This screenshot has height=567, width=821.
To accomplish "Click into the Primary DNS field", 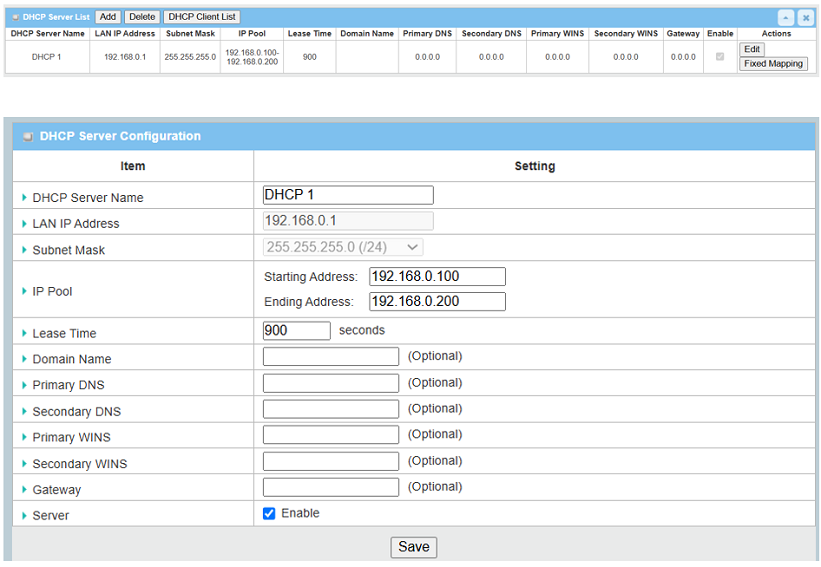I will (330, 384).
